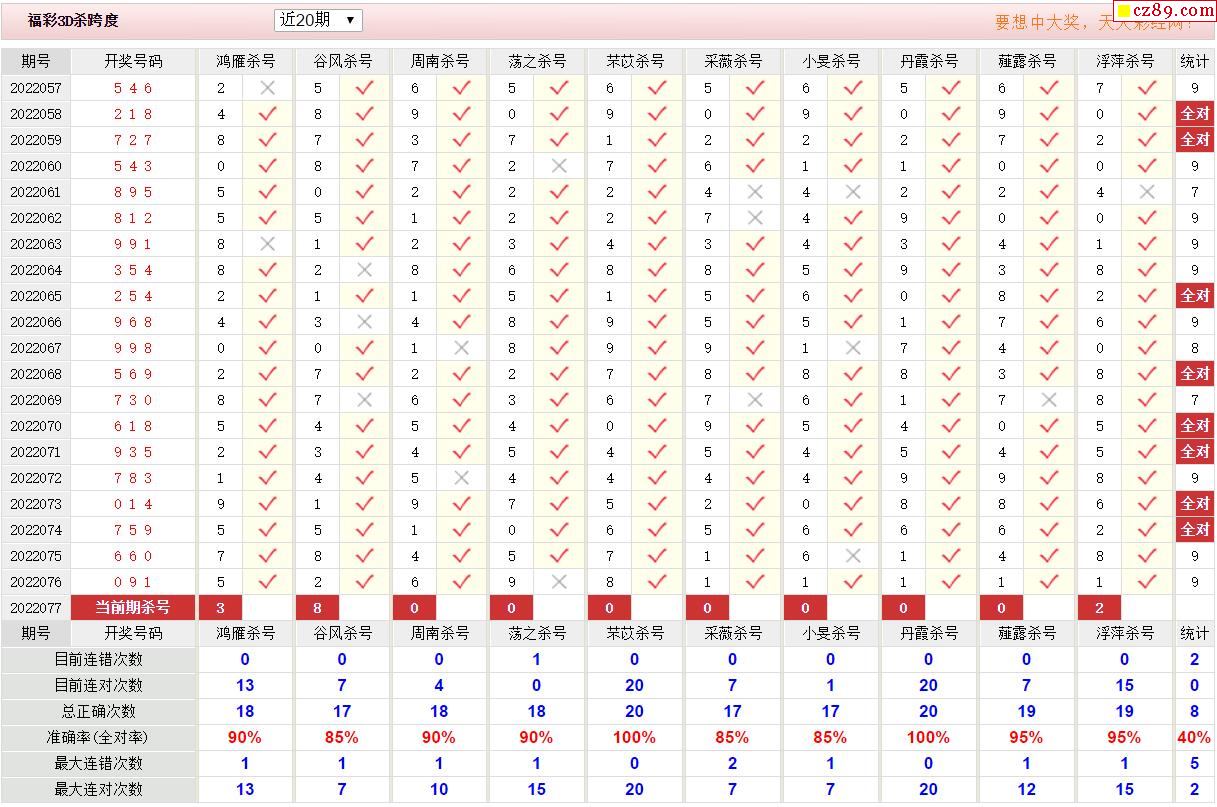Select the top 开奖号码 column header

[134, 61]
